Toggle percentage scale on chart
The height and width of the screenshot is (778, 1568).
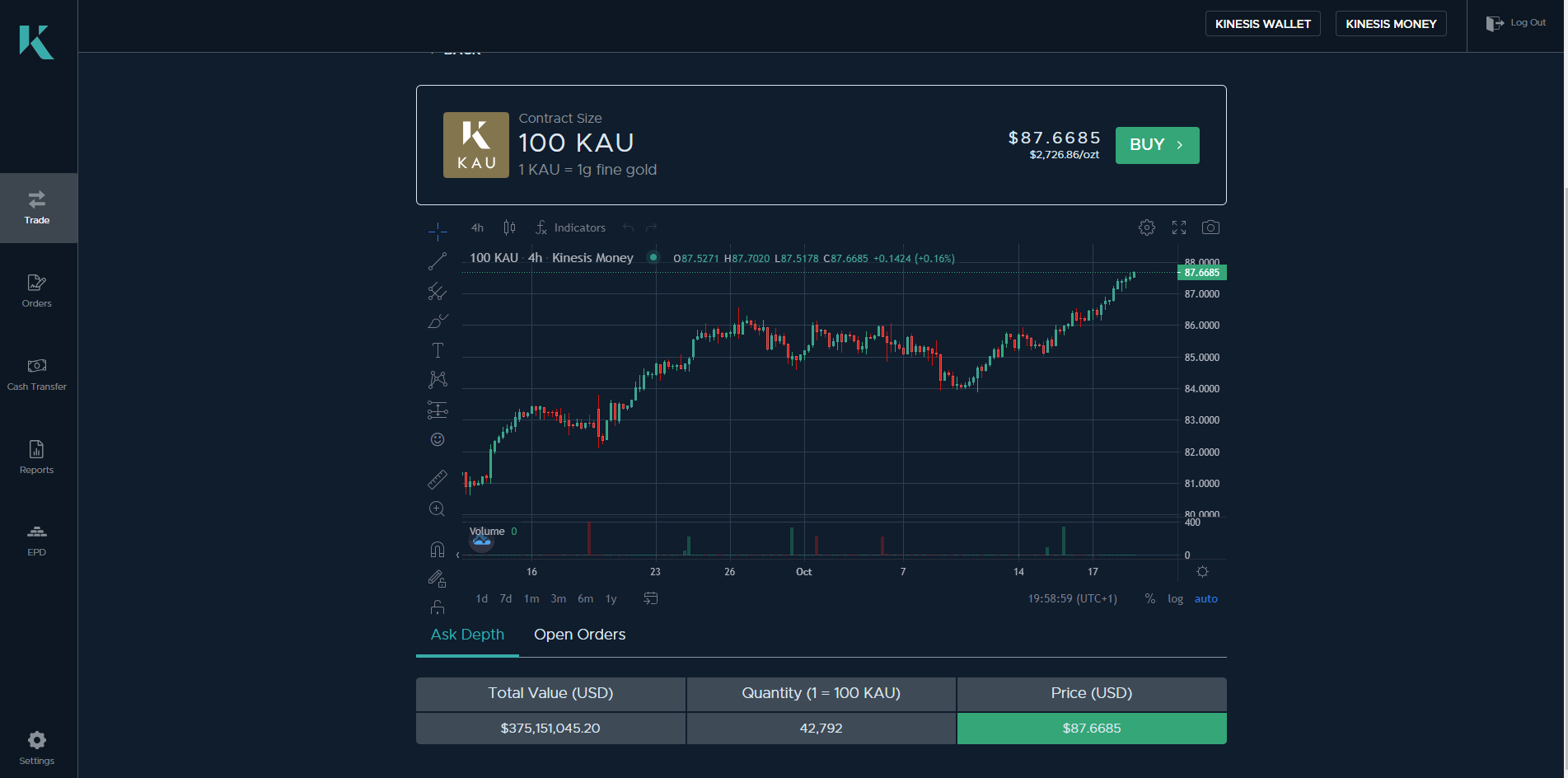(x=1150, y=599)
